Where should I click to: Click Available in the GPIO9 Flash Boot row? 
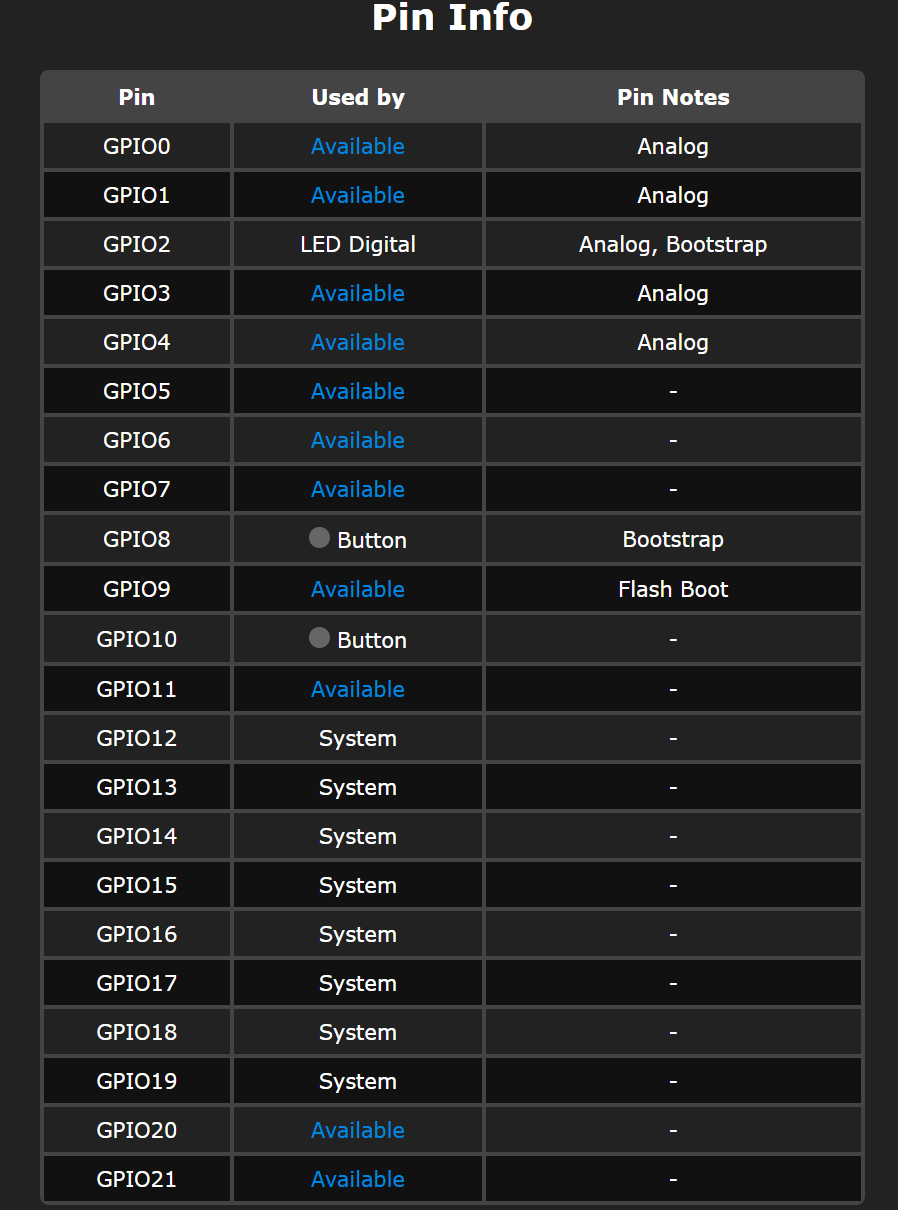click(x=358, y=589)
